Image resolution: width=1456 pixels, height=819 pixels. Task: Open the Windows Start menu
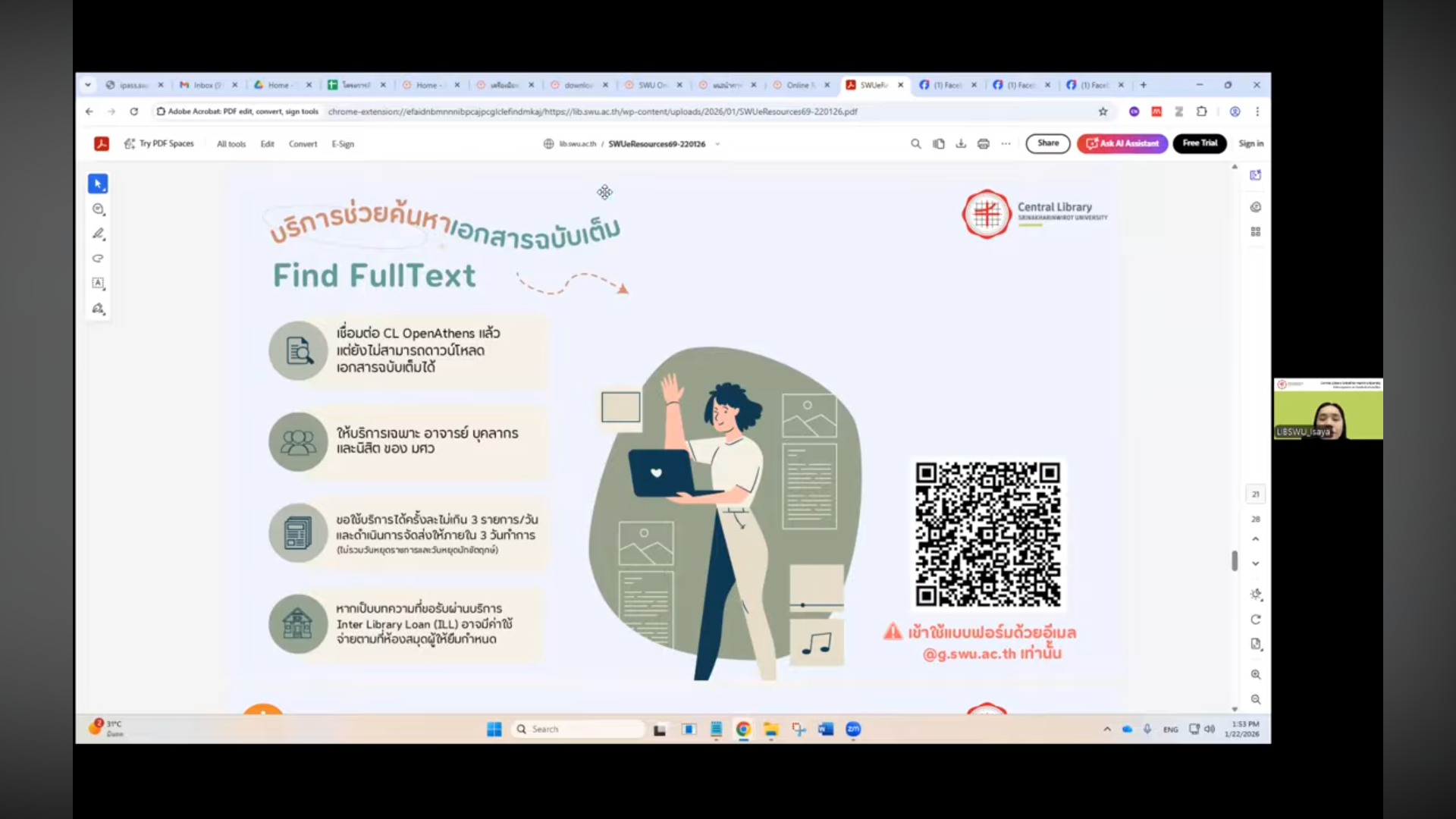(x=494, y=730)
